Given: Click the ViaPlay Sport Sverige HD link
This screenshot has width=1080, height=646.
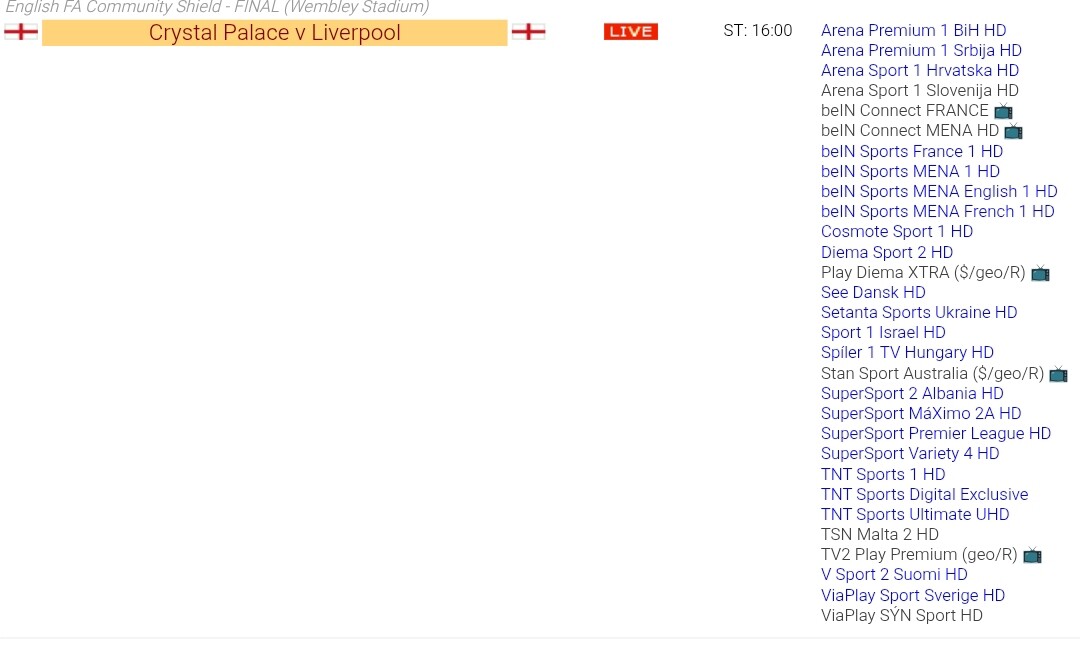Looking at the screenshot, I should (912, 595).
